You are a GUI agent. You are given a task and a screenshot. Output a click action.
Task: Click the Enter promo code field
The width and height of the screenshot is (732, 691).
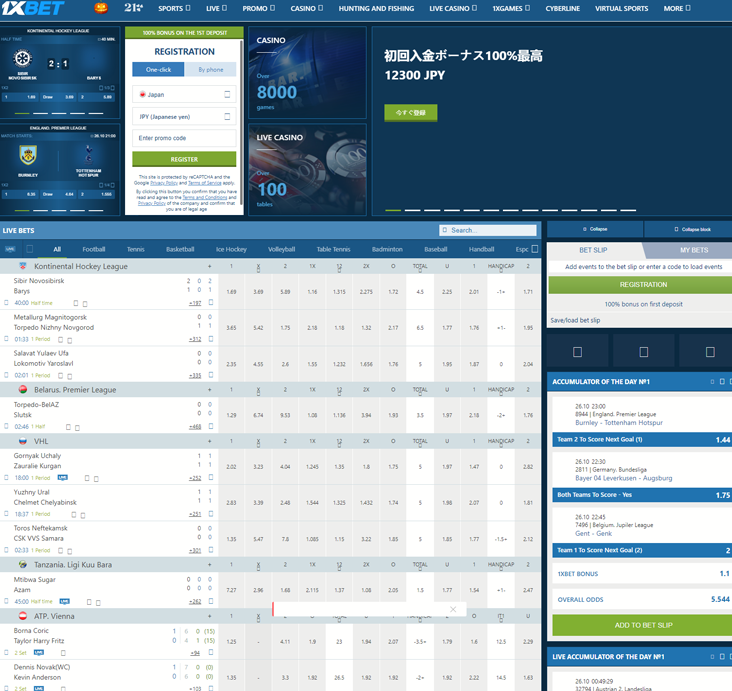click(184, 138)
